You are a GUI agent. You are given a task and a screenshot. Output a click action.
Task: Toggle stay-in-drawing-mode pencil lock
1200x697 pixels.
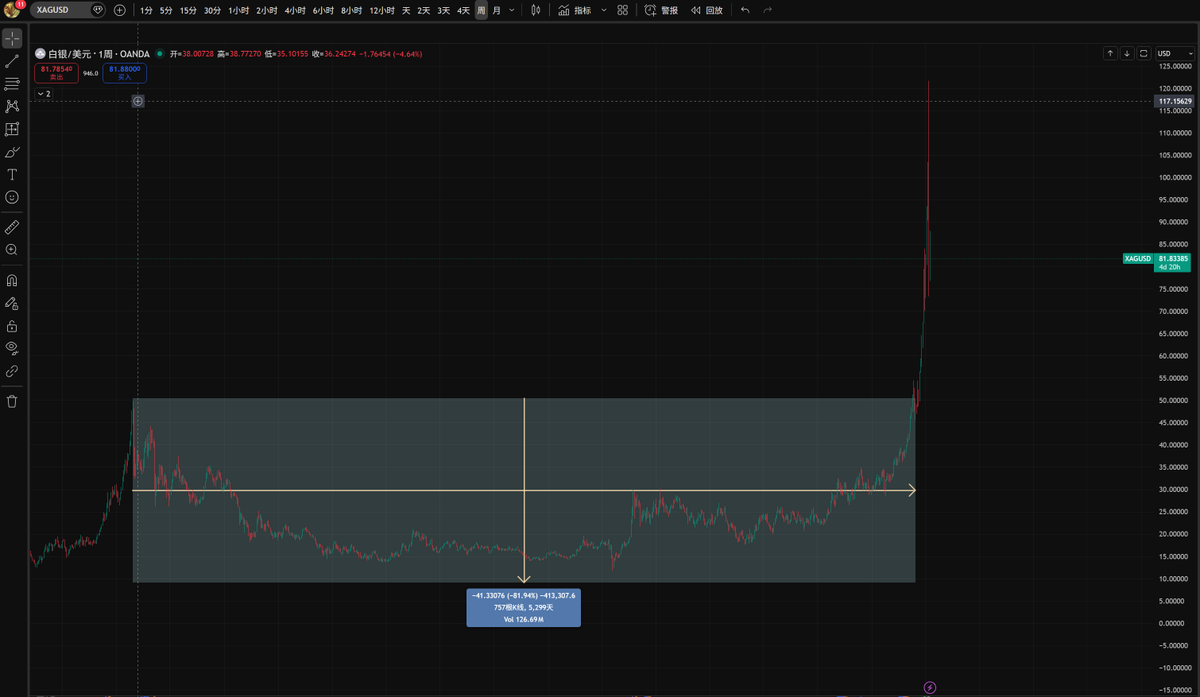pos(12,303)
